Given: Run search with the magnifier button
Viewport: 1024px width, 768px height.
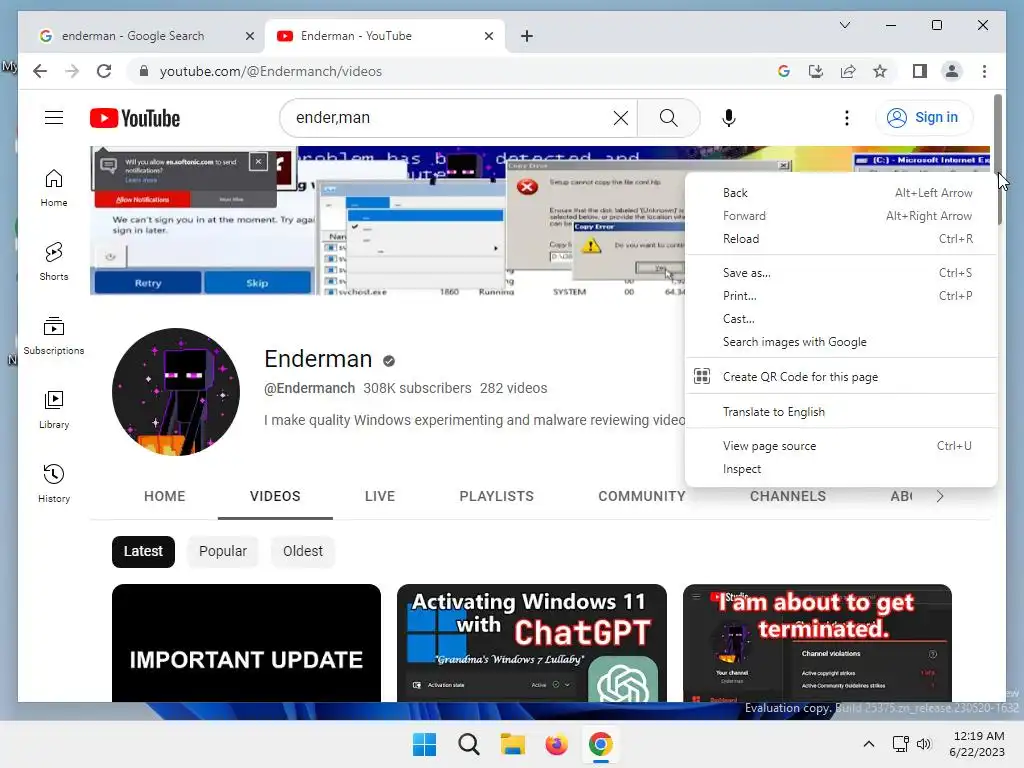Looking at the screenshot, I should [668, 118].
